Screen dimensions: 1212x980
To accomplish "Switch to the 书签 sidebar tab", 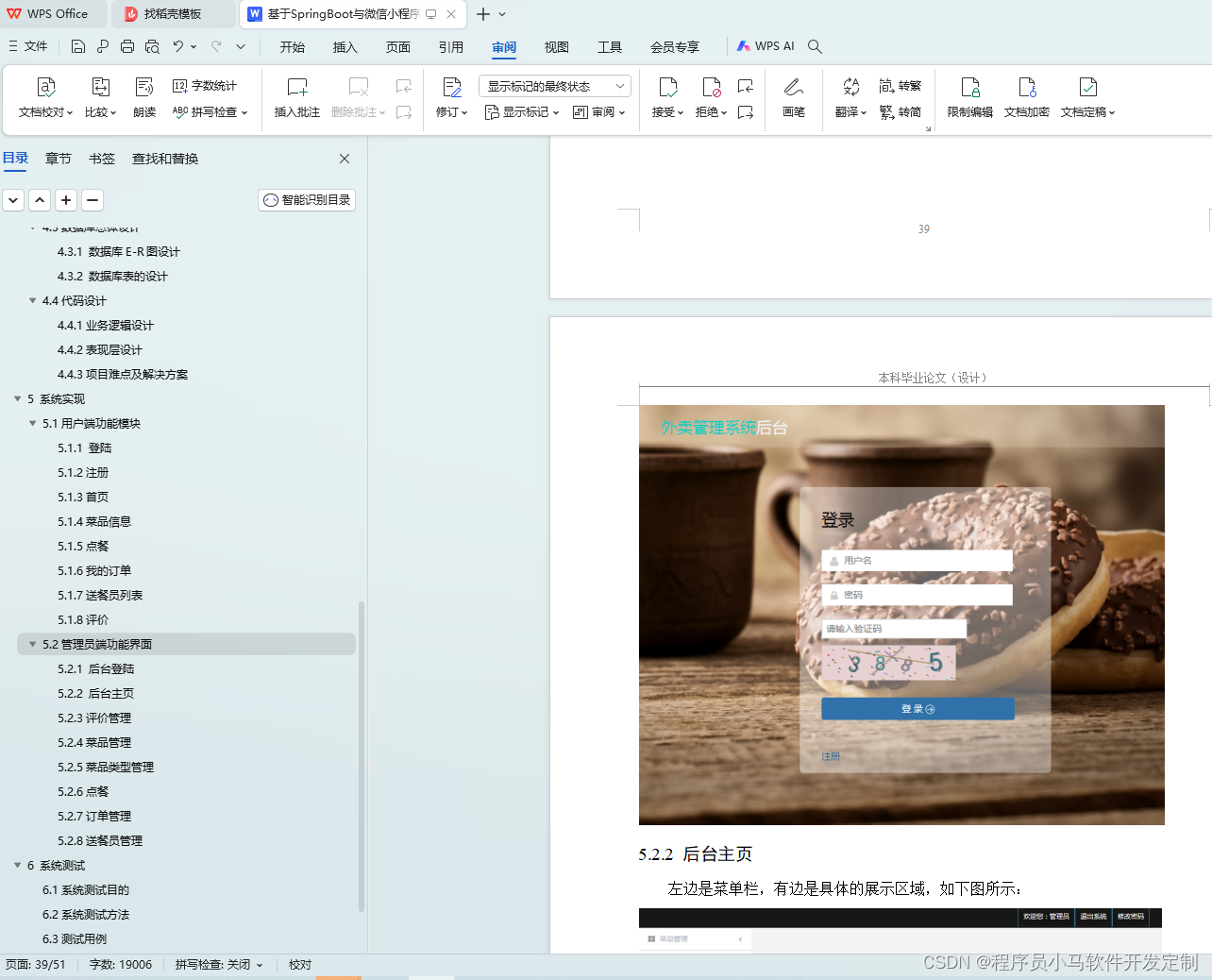I will tap(101, 158).
